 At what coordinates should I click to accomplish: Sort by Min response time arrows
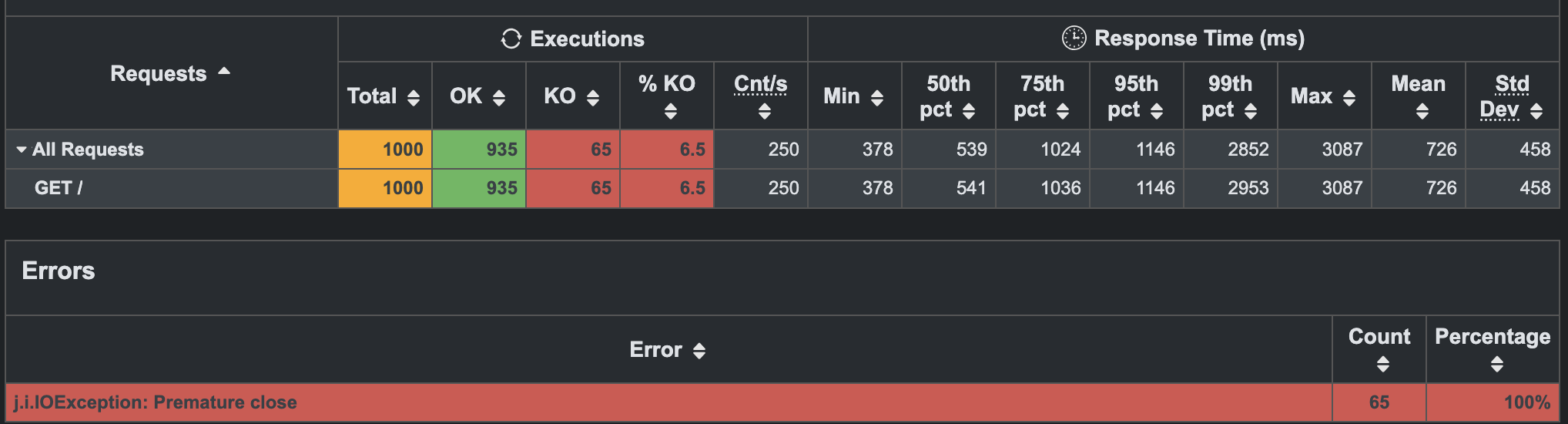coord(877,98)
